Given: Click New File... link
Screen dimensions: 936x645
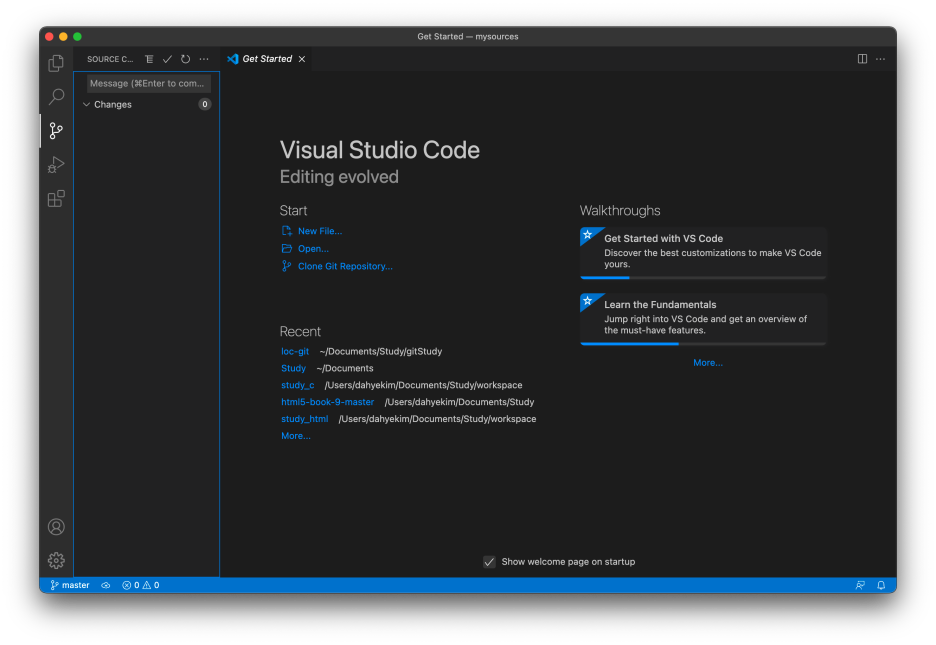Looking at the screenshot, I should pyautogui.click(x=320, y=231).
